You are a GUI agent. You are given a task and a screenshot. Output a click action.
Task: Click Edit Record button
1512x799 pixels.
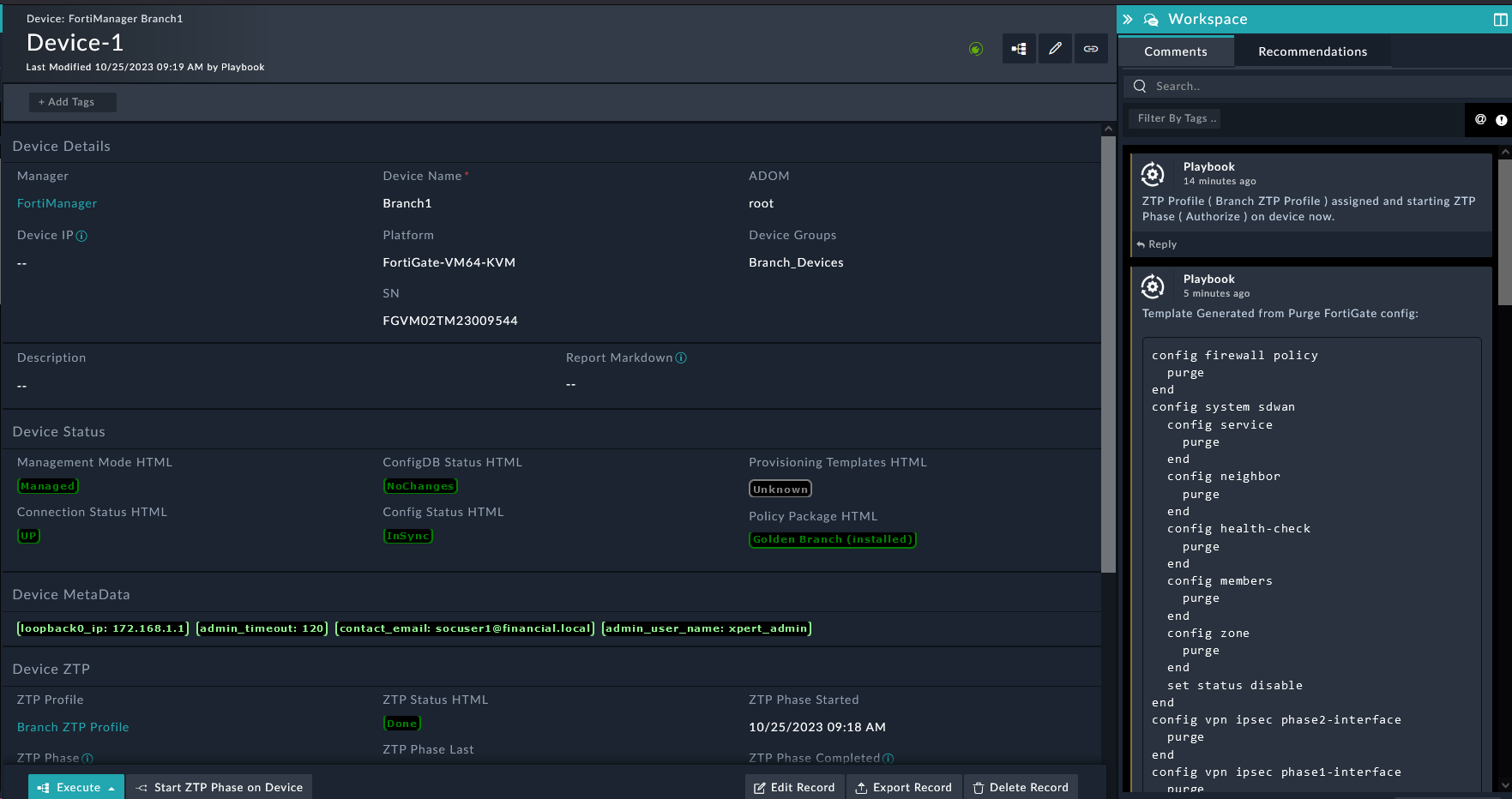click(x=794, y=787)
